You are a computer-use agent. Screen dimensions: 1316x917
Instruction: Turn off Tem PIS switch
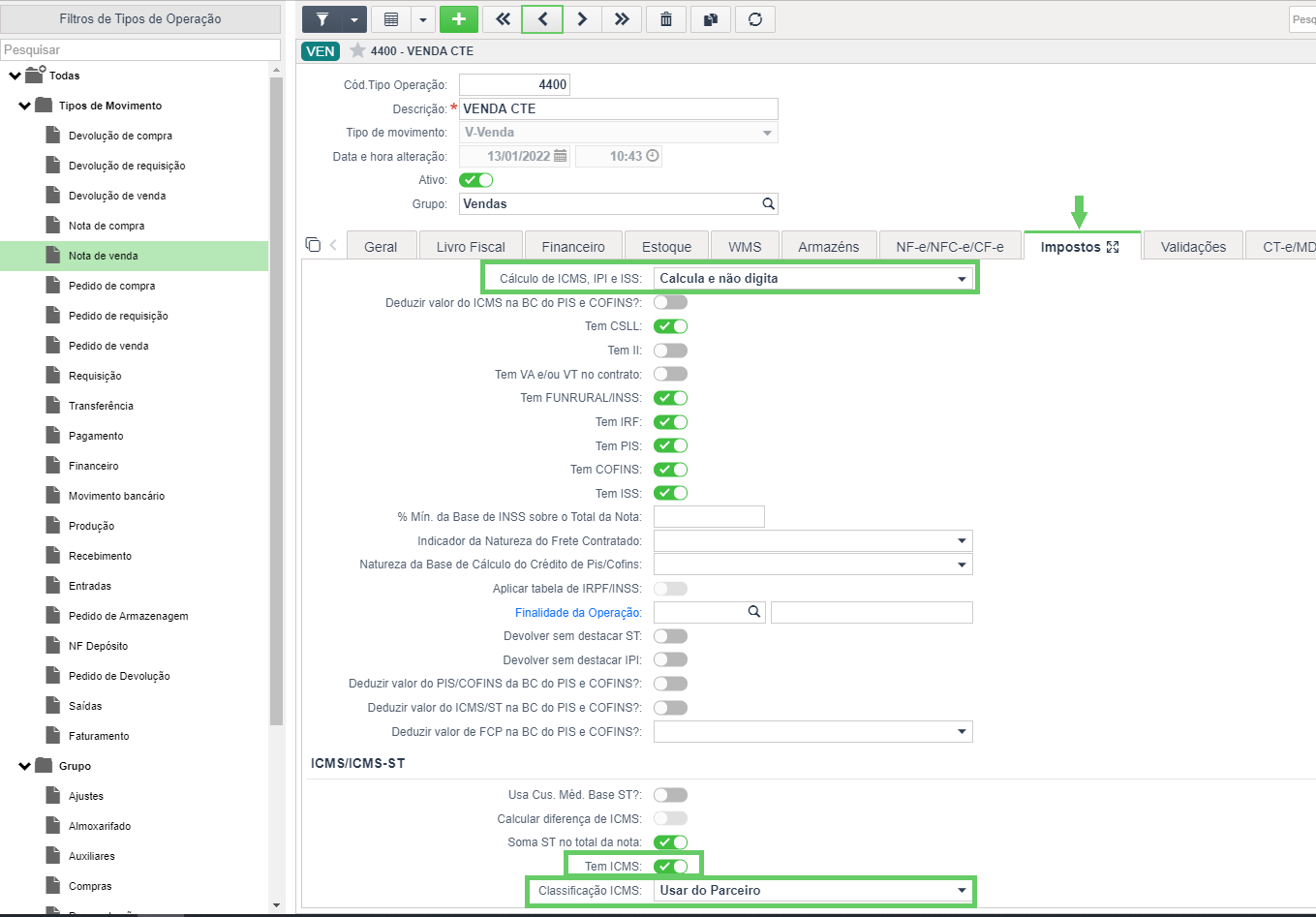670,445
